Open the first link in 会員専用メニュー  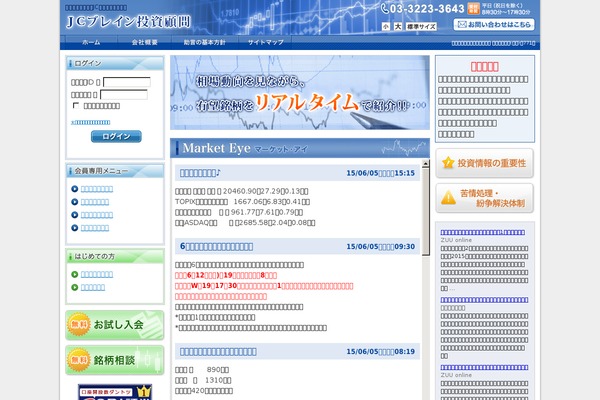point(97,189)
